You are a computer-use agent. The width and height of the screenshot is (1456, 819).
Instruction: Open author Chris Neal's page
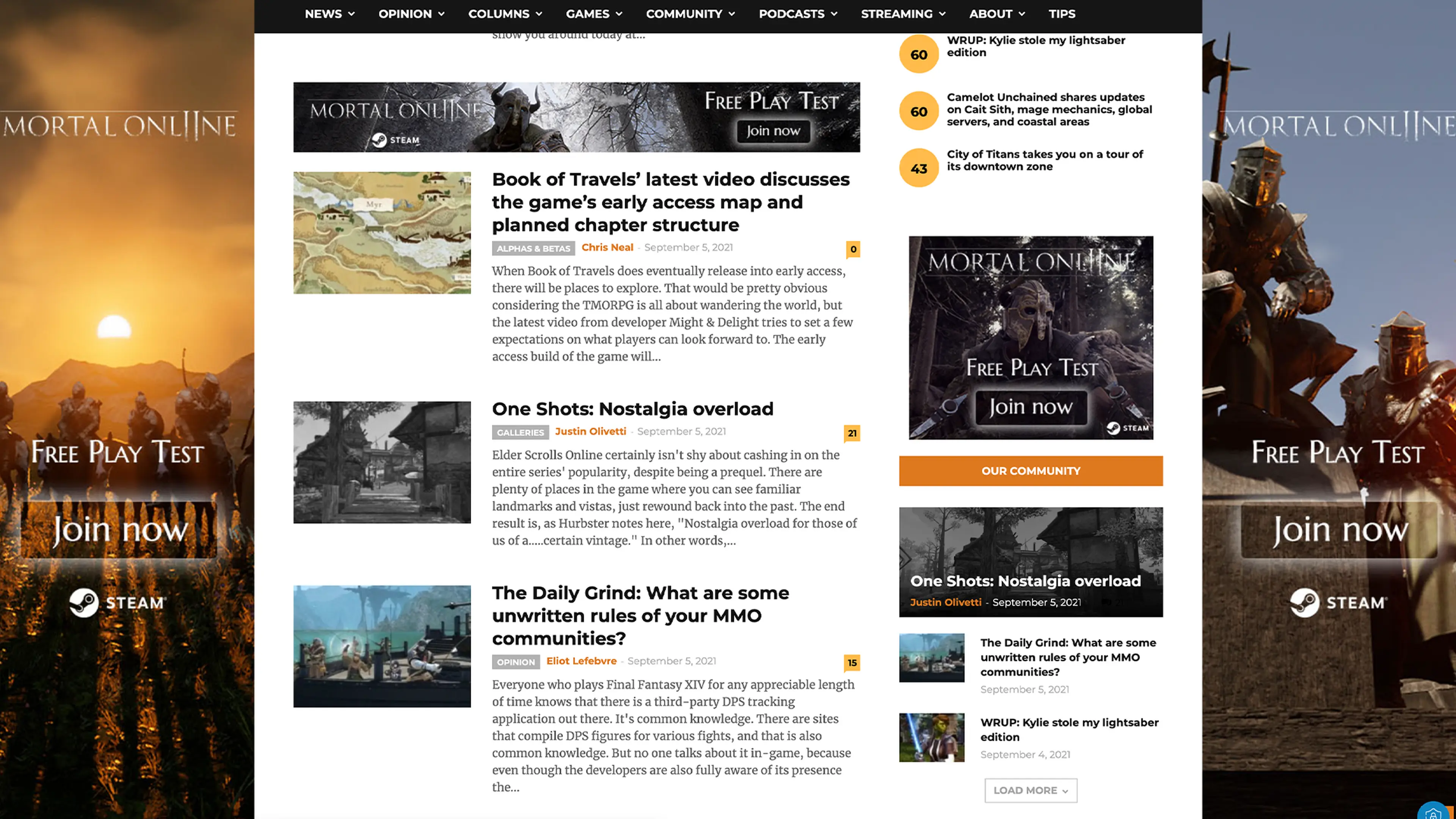[607, 248]
